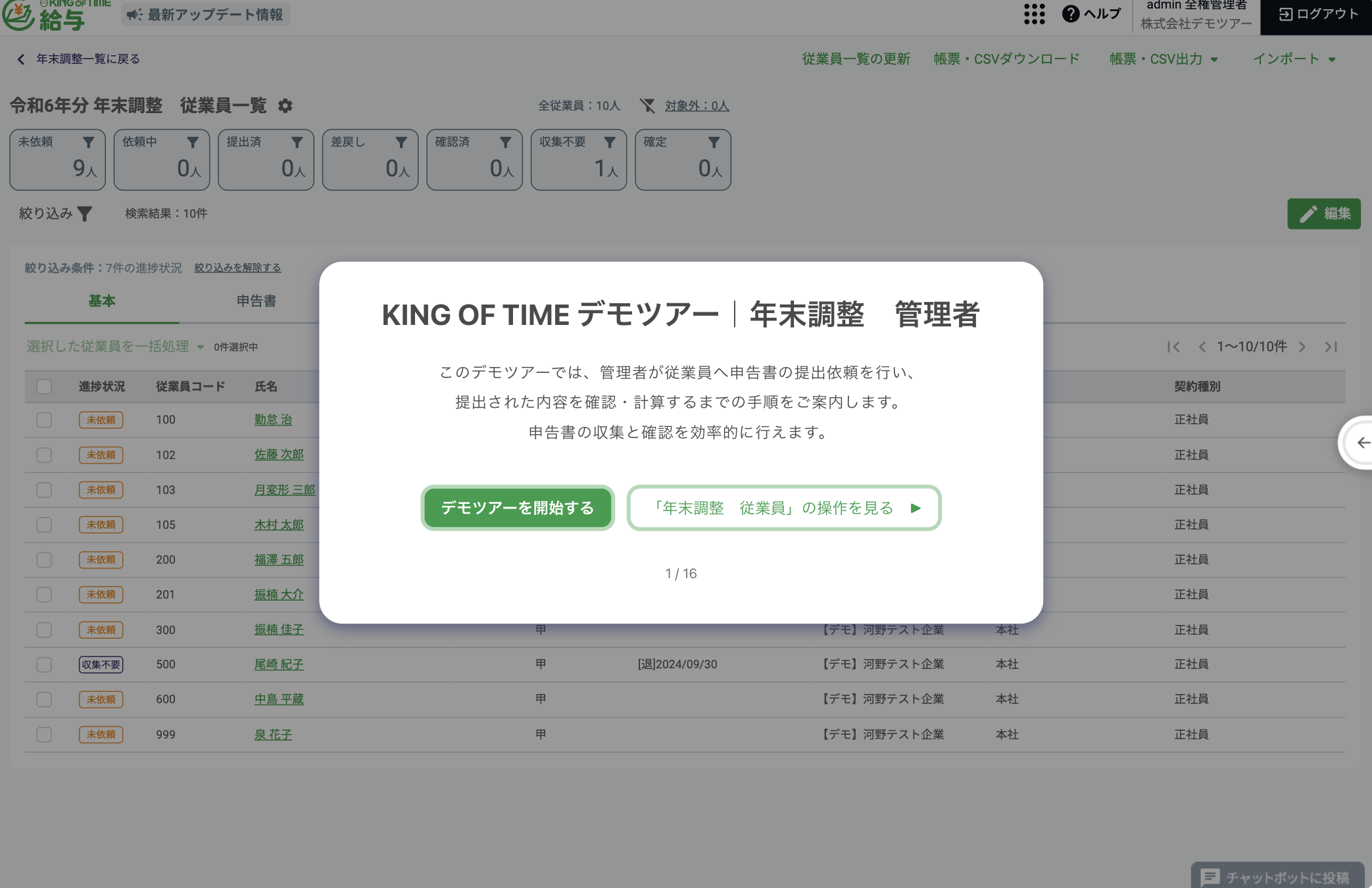Click the 未依頼 status filter funnel

pyautogui.click(x=88, y=142)
